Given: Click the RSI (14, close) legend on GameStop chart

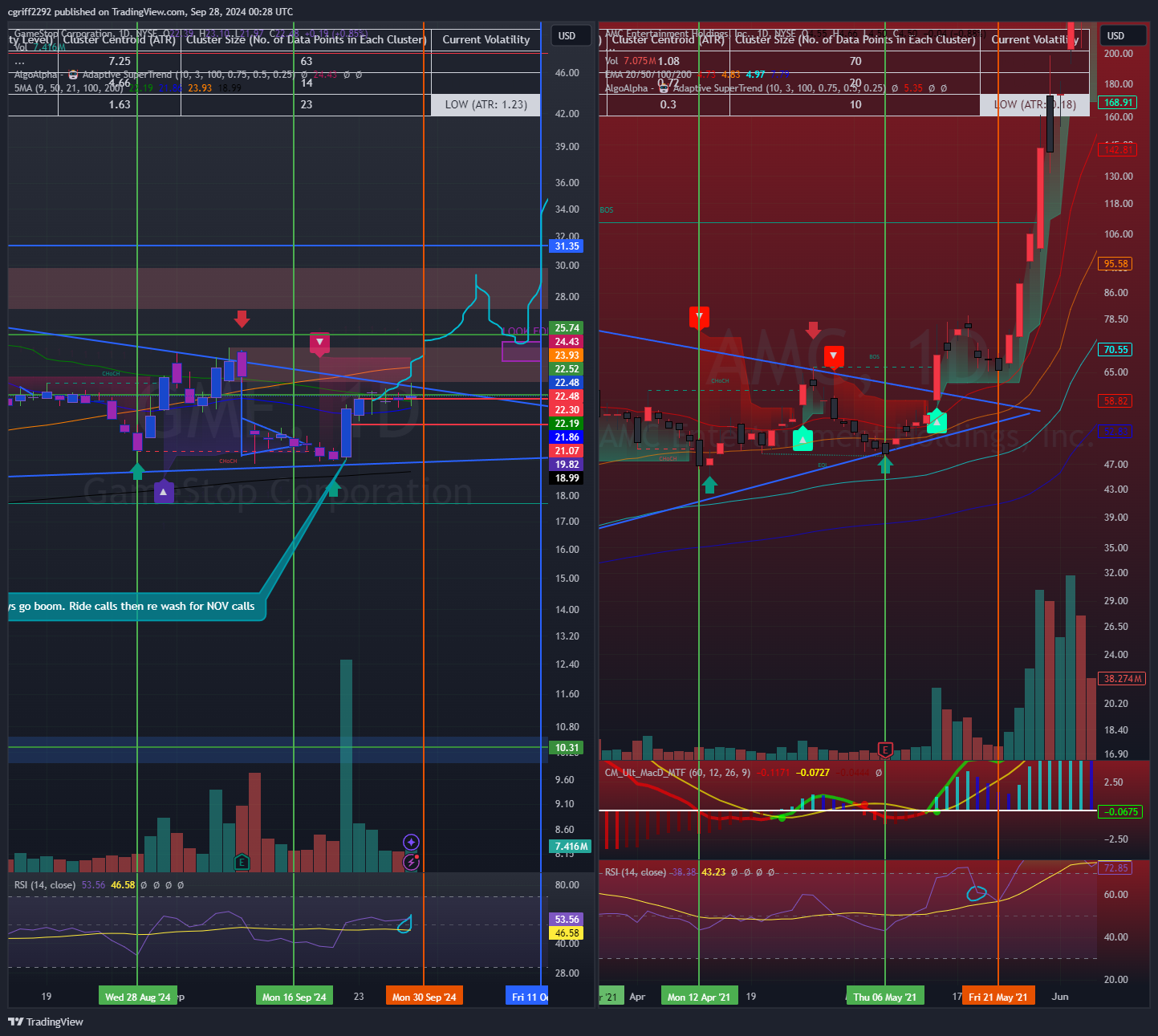Looking at the screenshot, I should click(x=45, y=885).
